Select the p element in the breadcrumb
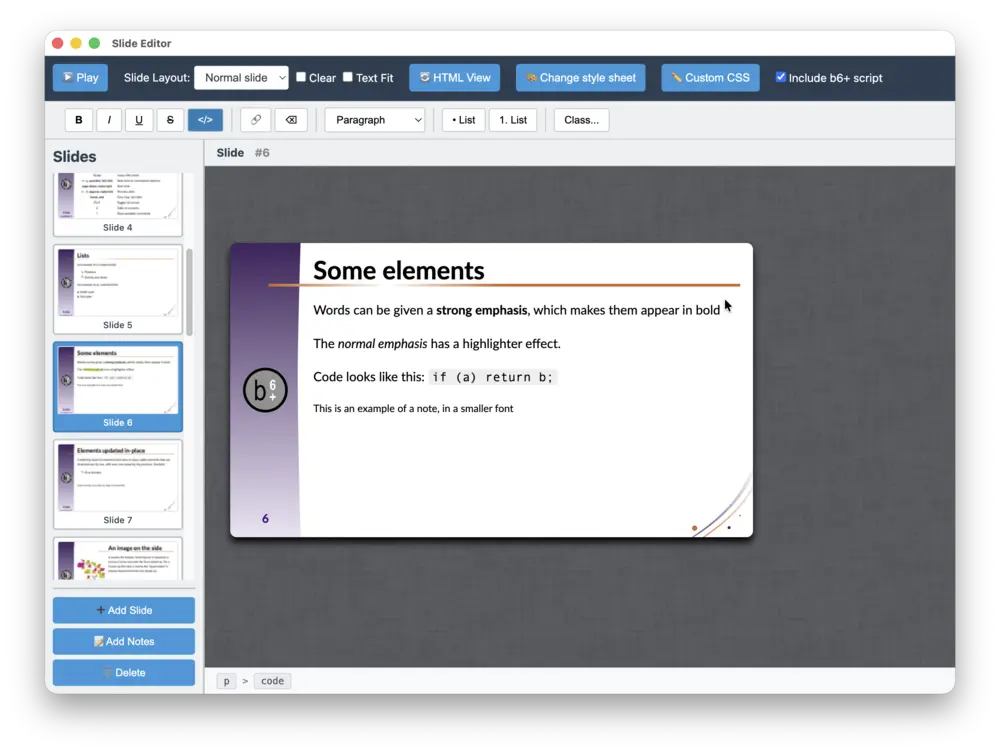Image resolution: width=1000 pixels, height=753 pixels. [x=226, y=680]
